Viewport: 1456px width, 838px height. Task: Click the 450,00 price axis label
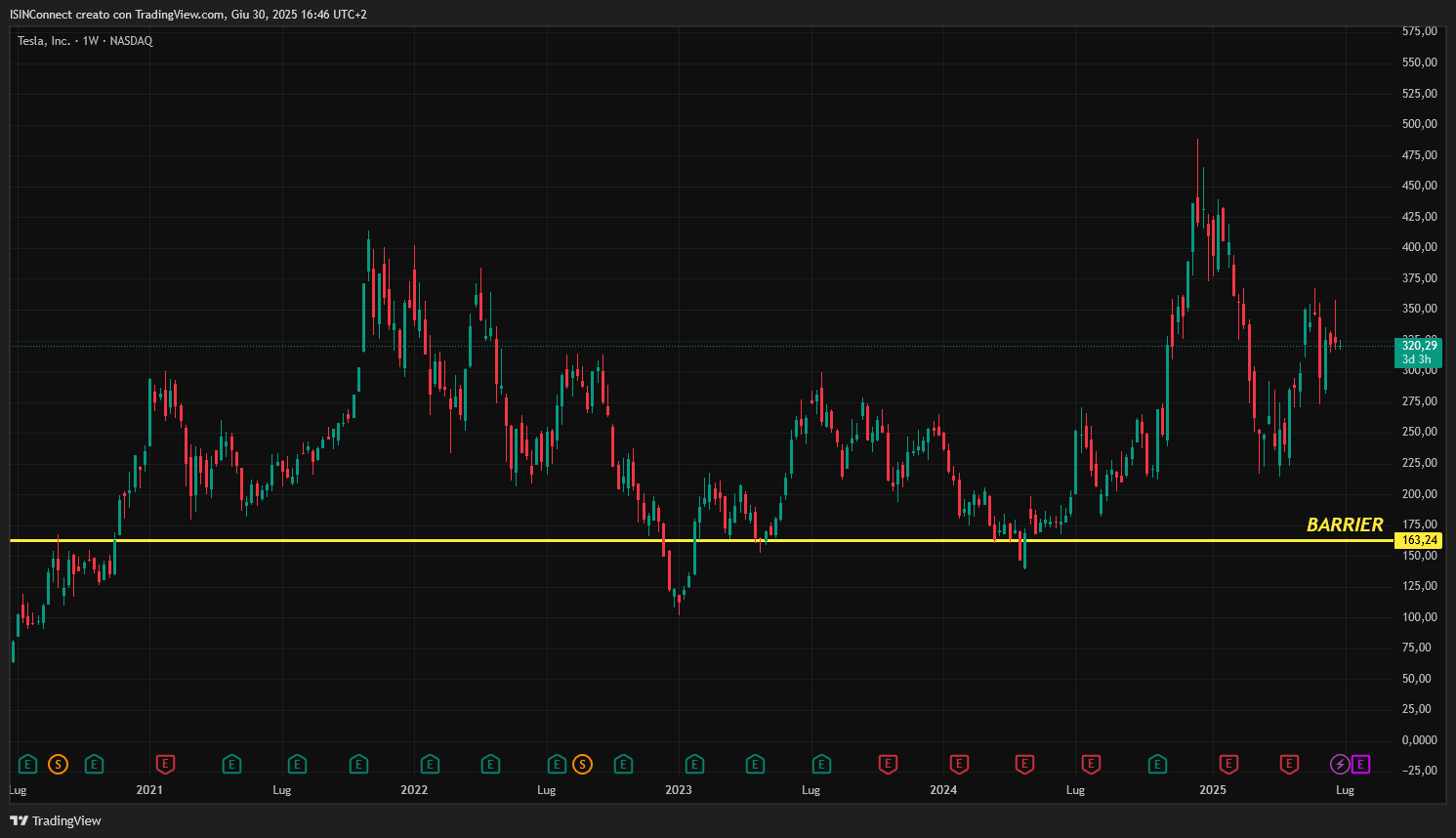(1420, 186)
